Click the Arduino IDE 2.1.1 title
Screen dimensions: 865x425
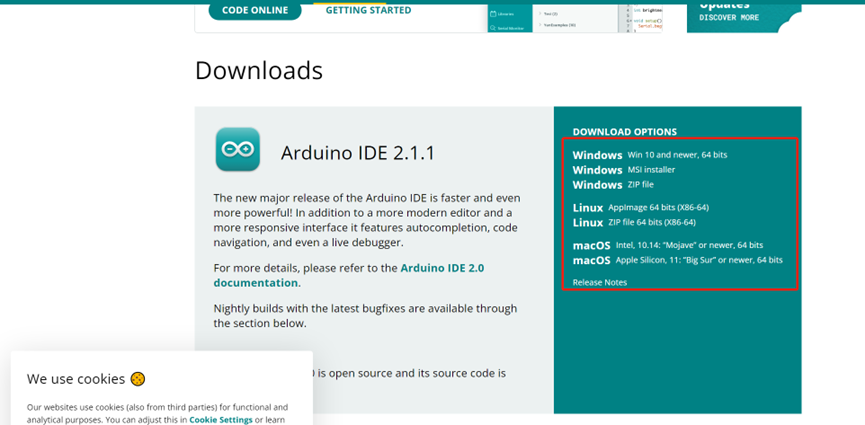coord(357,153)
